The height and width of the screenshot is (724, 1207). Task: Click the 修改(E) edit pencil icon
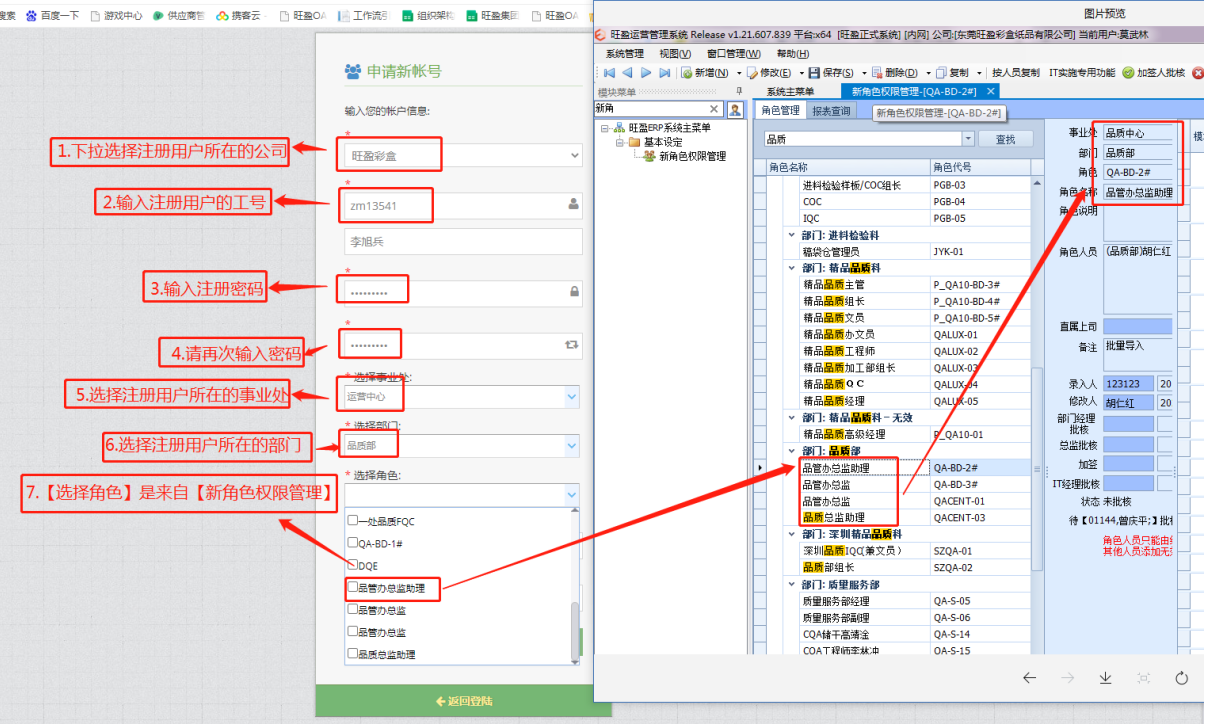[x=752, y=73]
